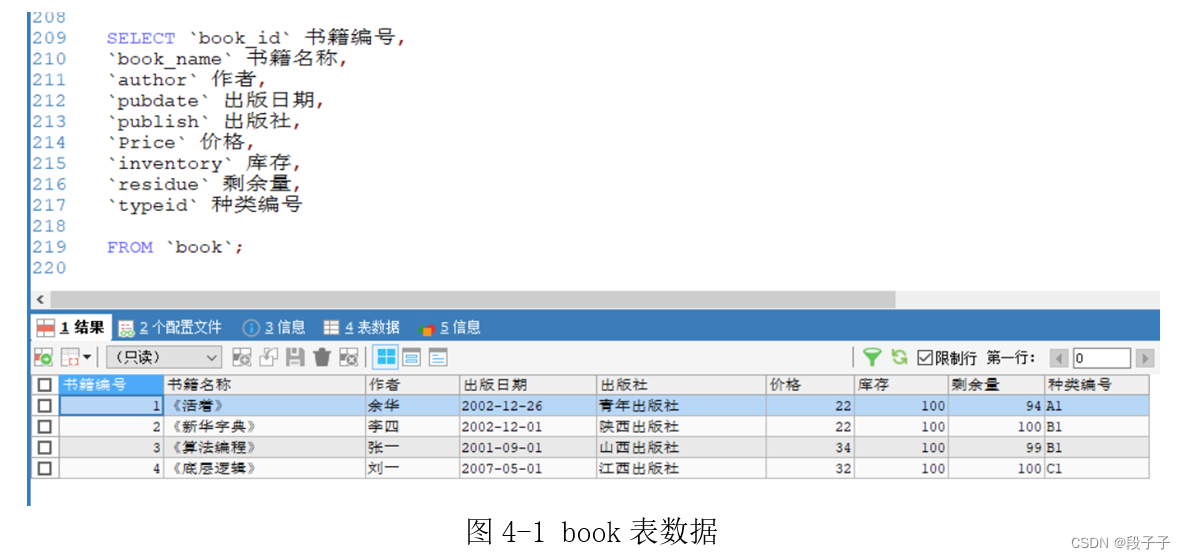Select the author cell 余华
Image resolution: width=1186 pixels, height=559 pixels.
click(x=412, y=406)
